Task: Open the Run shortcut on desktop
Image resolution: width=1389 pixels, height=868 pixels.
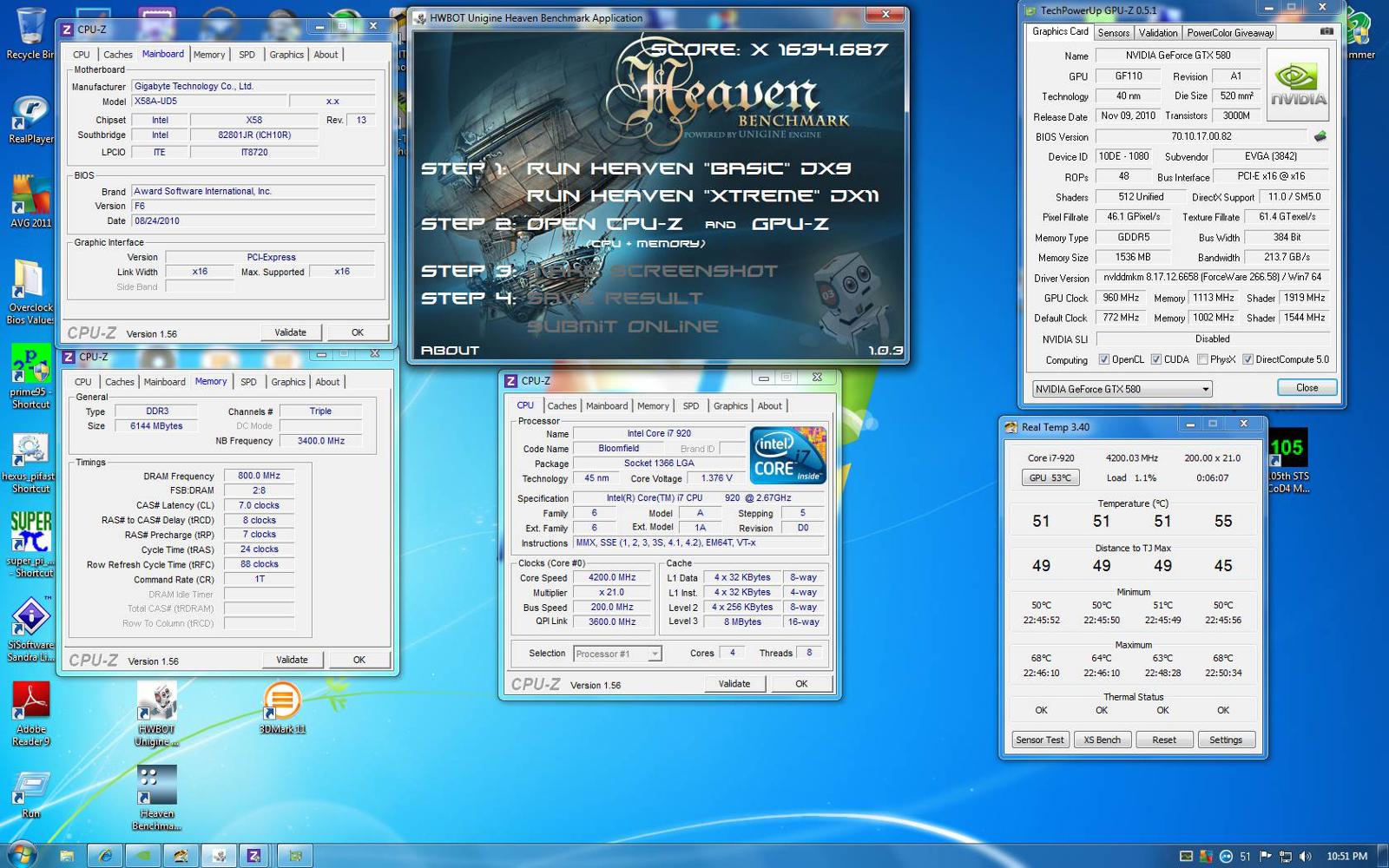Action: [x=30, y=794]
